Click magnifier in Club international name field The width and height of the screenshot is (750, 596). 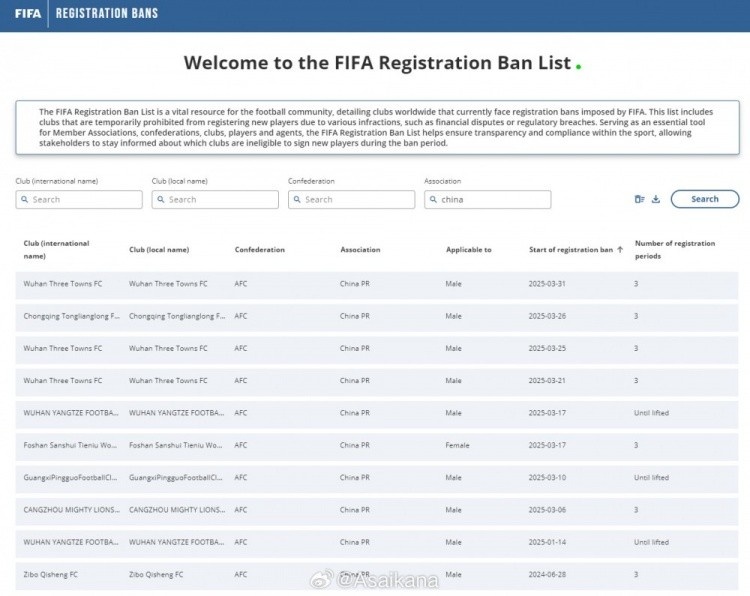pyautogui.click(x=24, y=200)
